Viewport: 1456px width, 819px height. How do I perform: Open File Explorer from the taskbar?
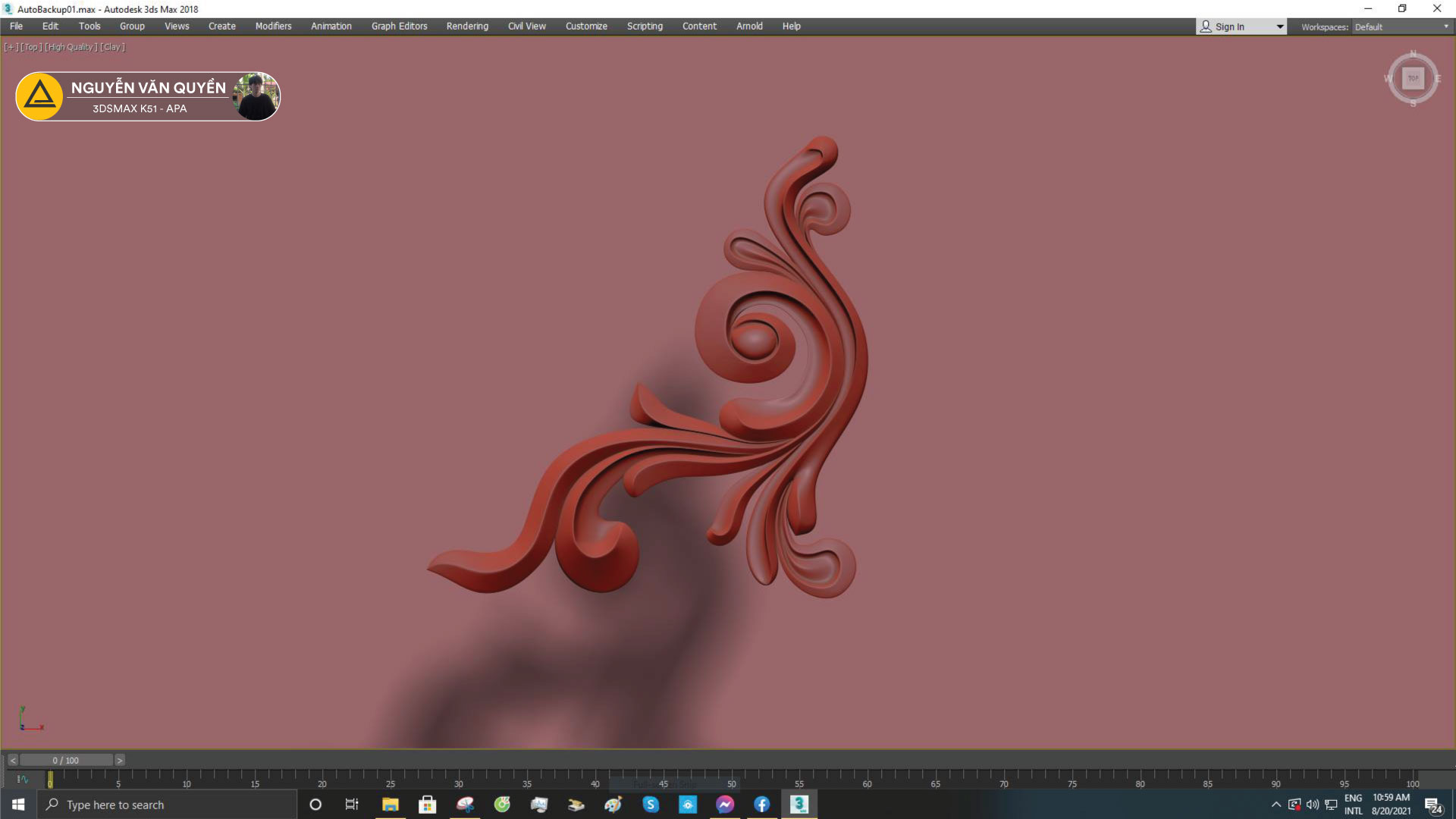(391, 805)
